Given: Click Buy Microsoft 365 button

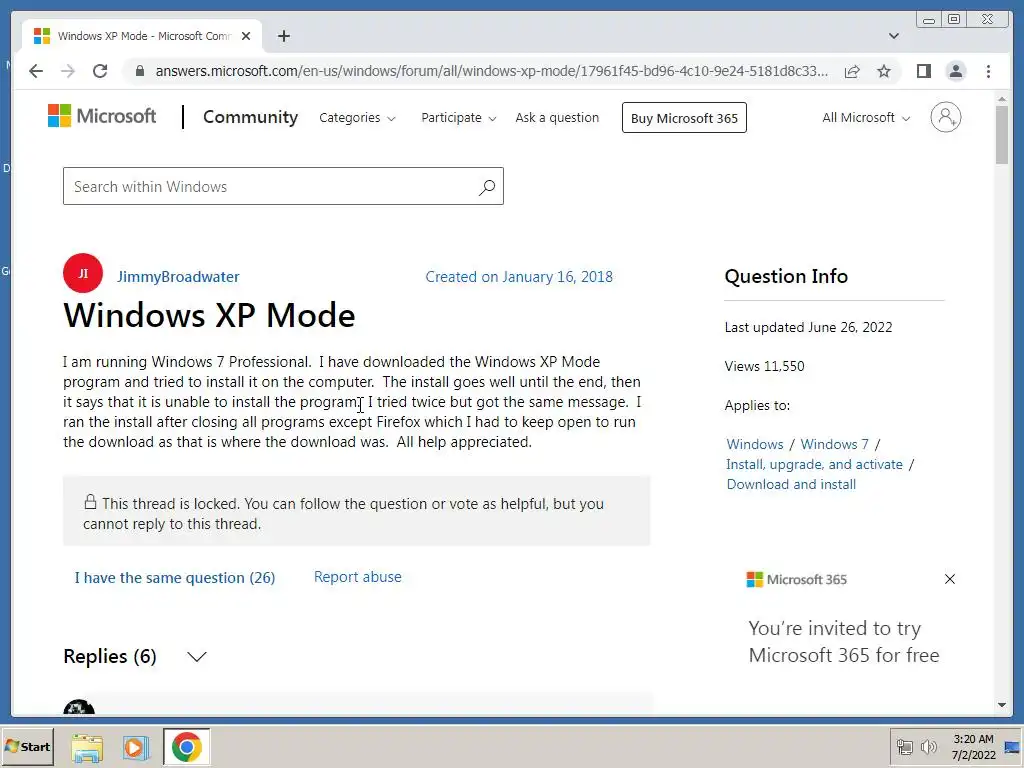Looking at the screenshot, I should (x=684, y=118).
